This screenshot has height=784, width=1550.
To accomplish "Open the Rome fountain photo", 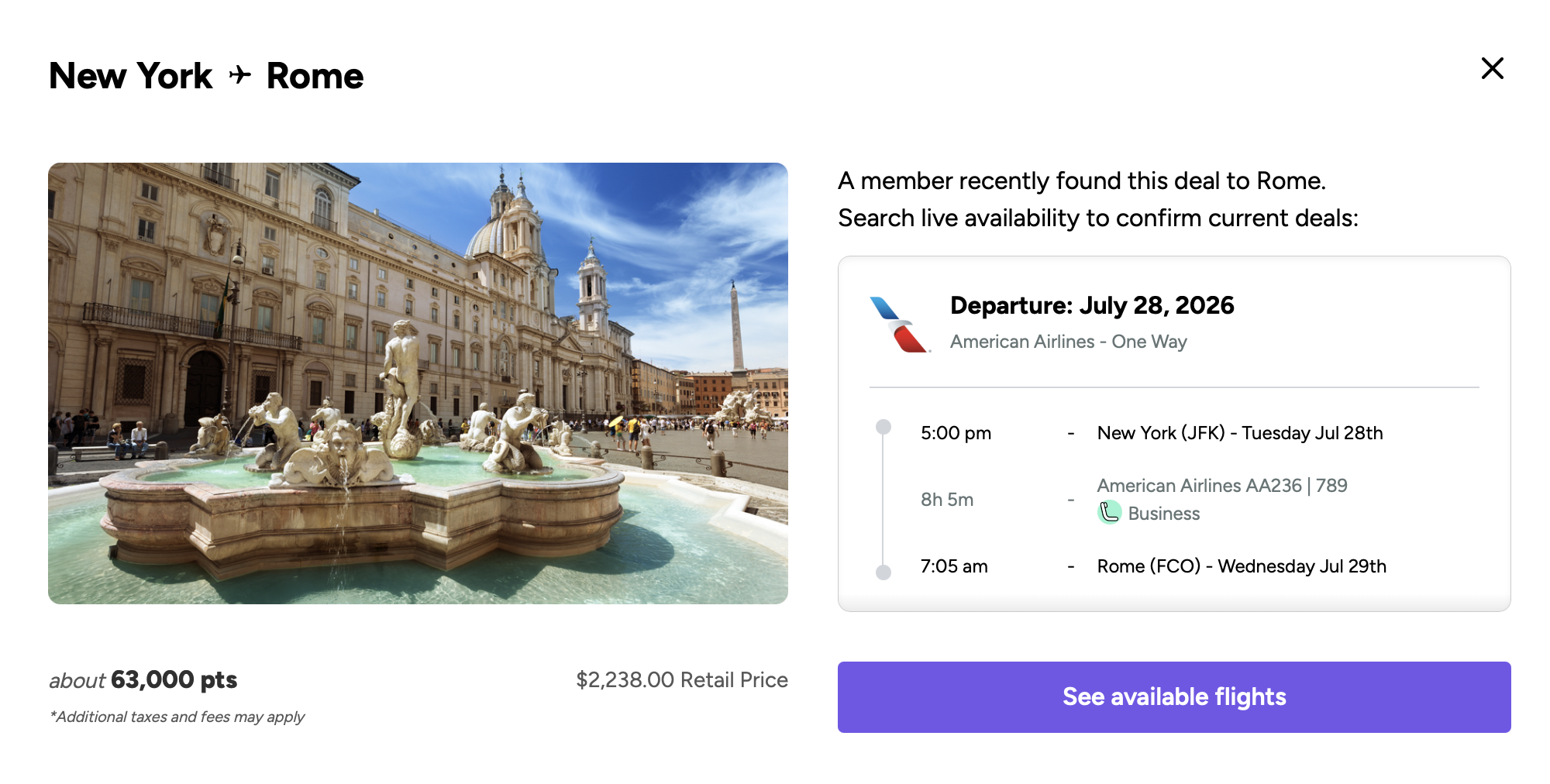I will 418,383.
